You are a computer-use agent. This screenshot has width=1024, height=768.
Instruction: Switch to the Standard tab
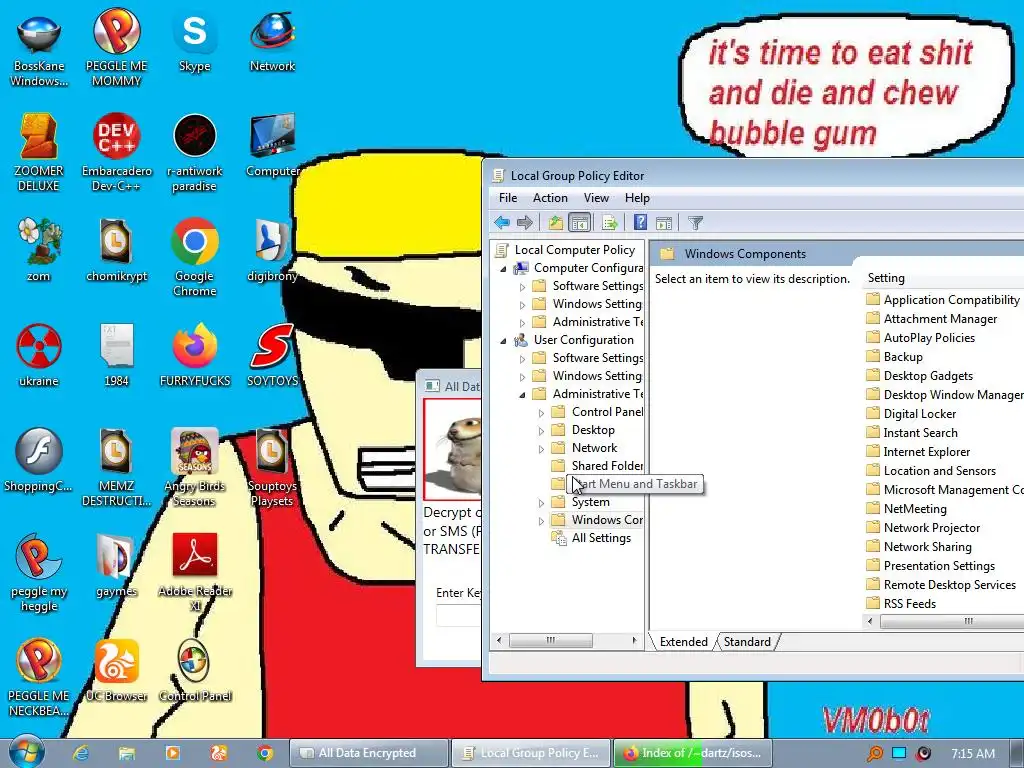click(x=747, y=642)
